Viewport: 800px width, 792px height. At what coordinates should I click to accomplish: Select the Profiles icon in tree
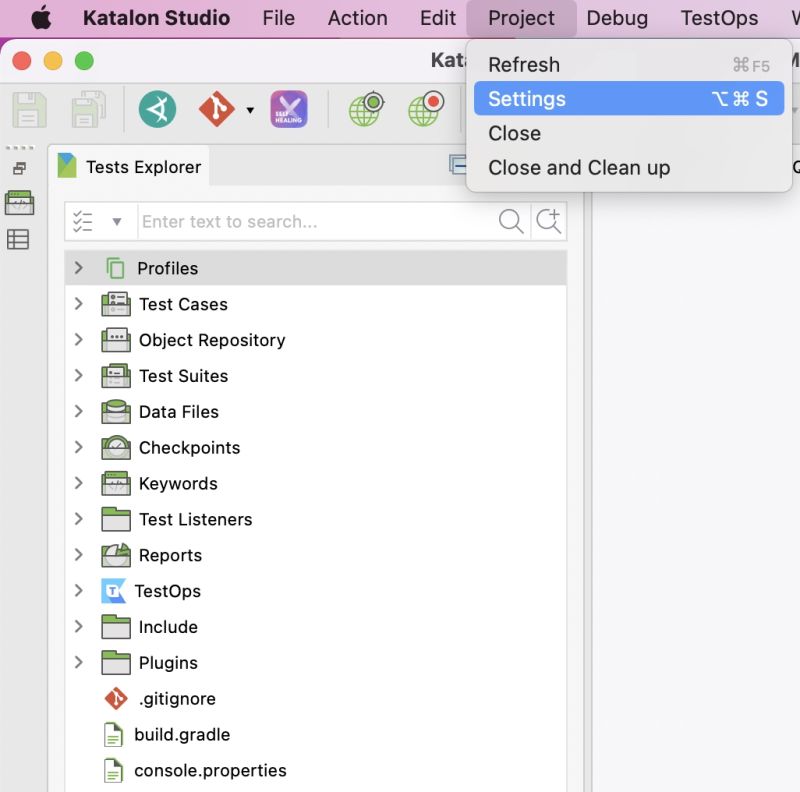click(x=115, y=268)
